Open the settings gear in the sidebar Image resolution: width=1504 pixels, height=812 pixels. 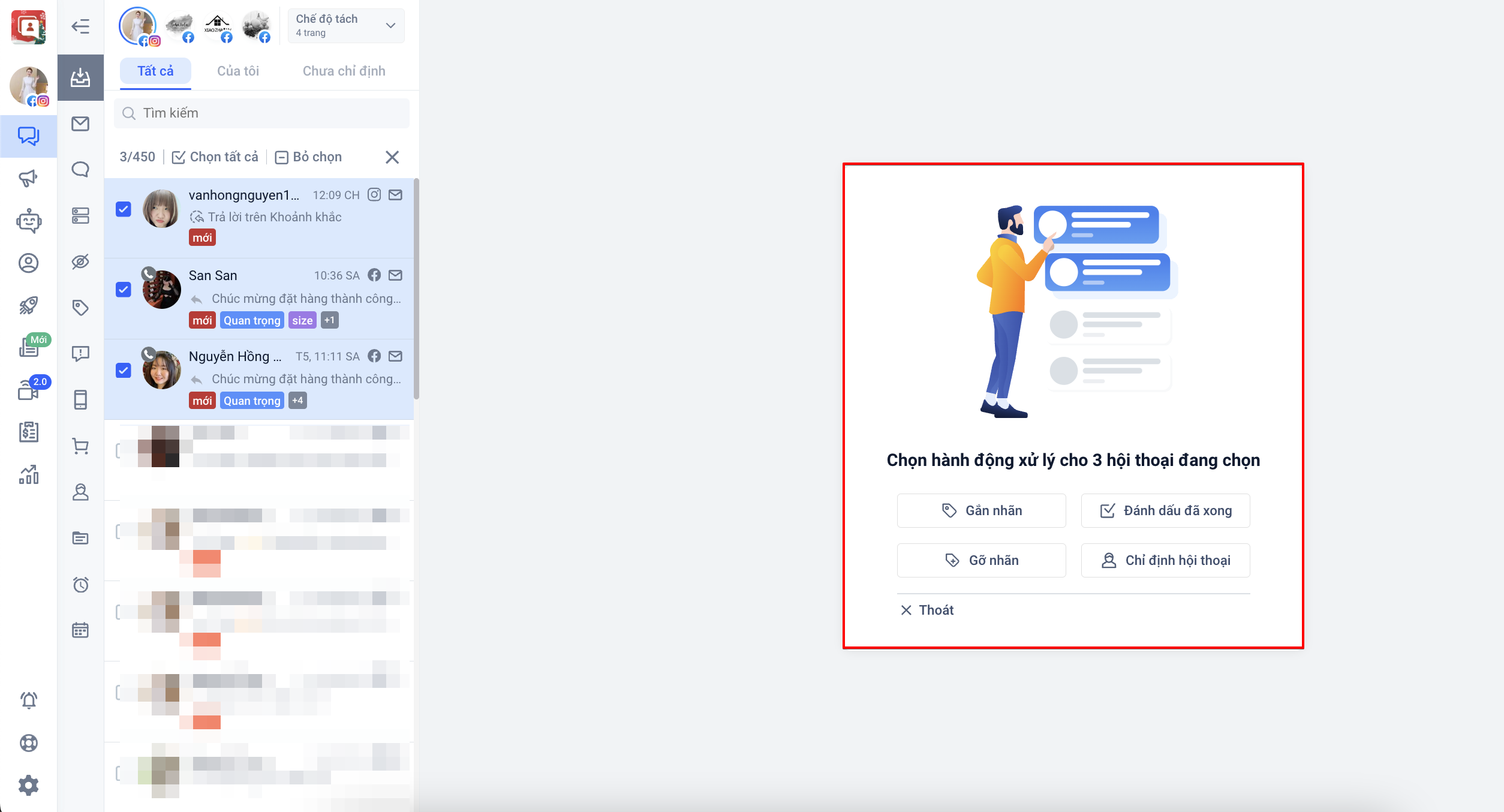(x=28, y=785)
